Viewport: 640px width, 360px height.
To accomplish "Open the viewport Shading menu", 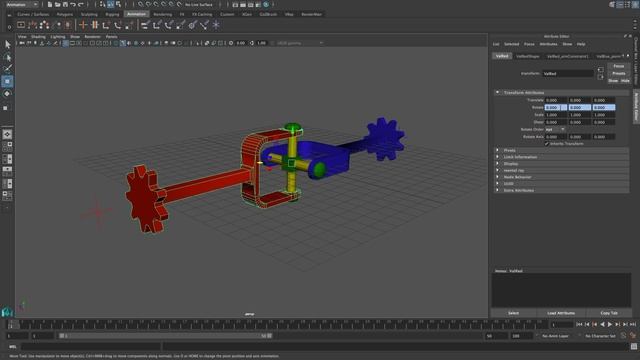I will (38, 37).
